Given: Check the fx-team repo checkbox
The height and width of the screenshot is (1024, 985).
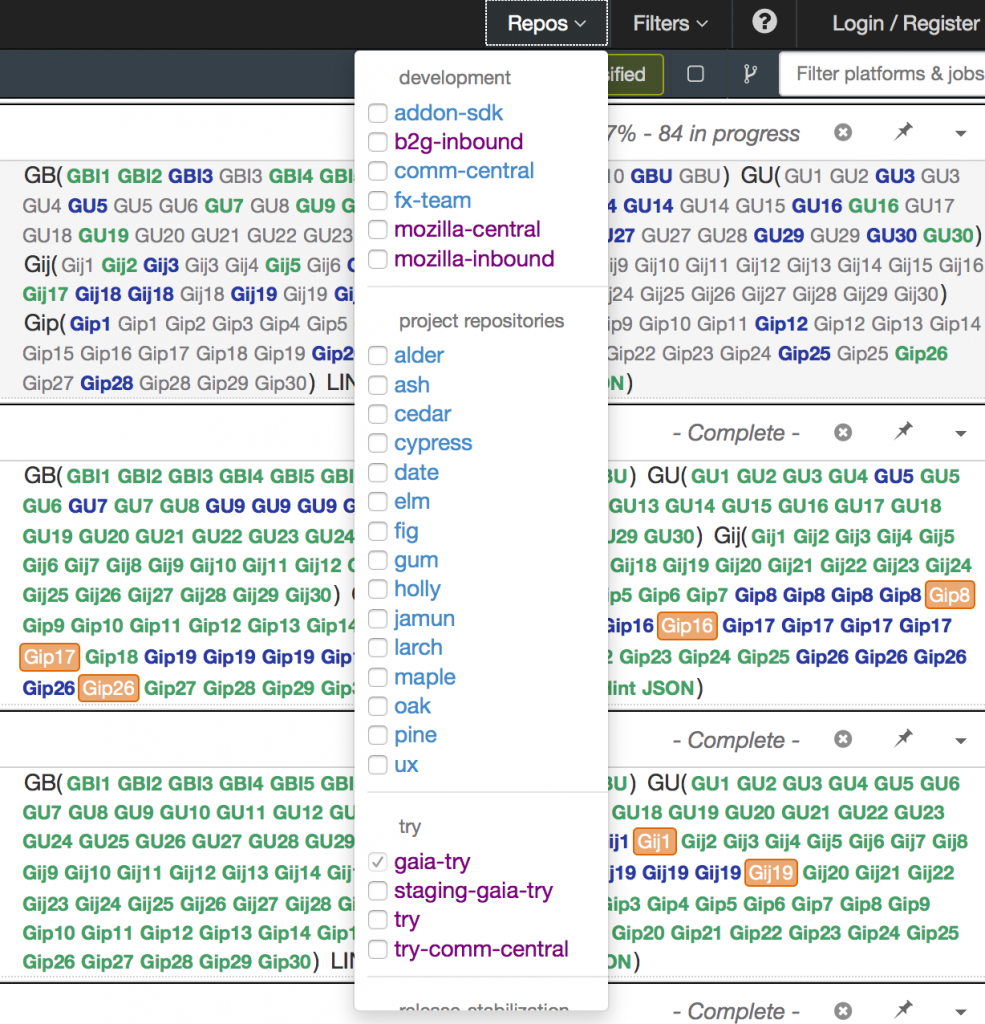Looking at the screenshot, I should tap(378, 200).
